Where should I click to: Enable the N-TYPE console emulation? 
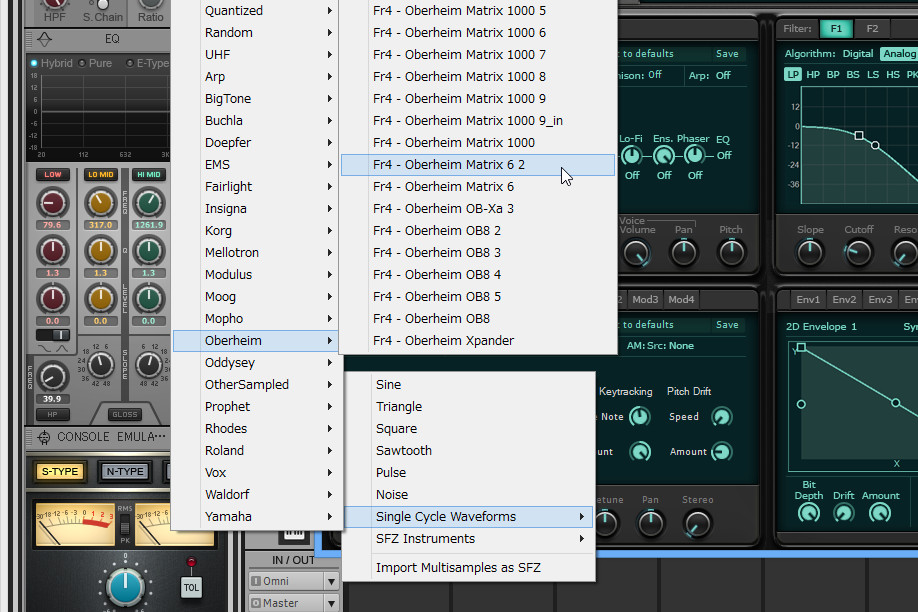point(125,471)
